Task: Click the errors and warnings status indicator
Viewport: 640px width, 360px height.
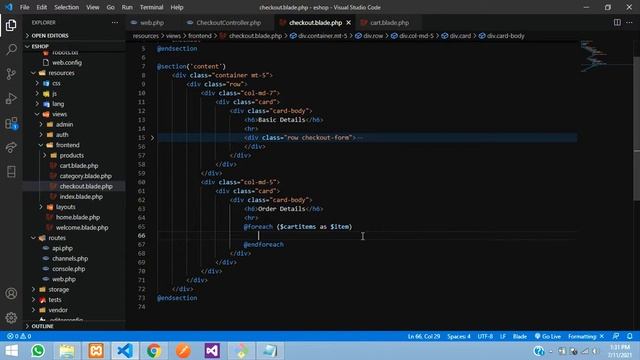Action: point(19,336)
